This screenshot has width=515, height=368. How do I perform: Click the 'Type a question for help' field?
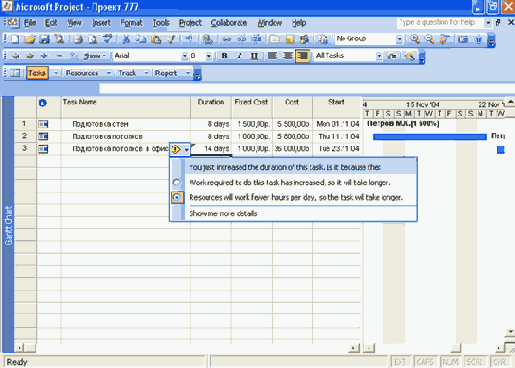coord(440,23)
